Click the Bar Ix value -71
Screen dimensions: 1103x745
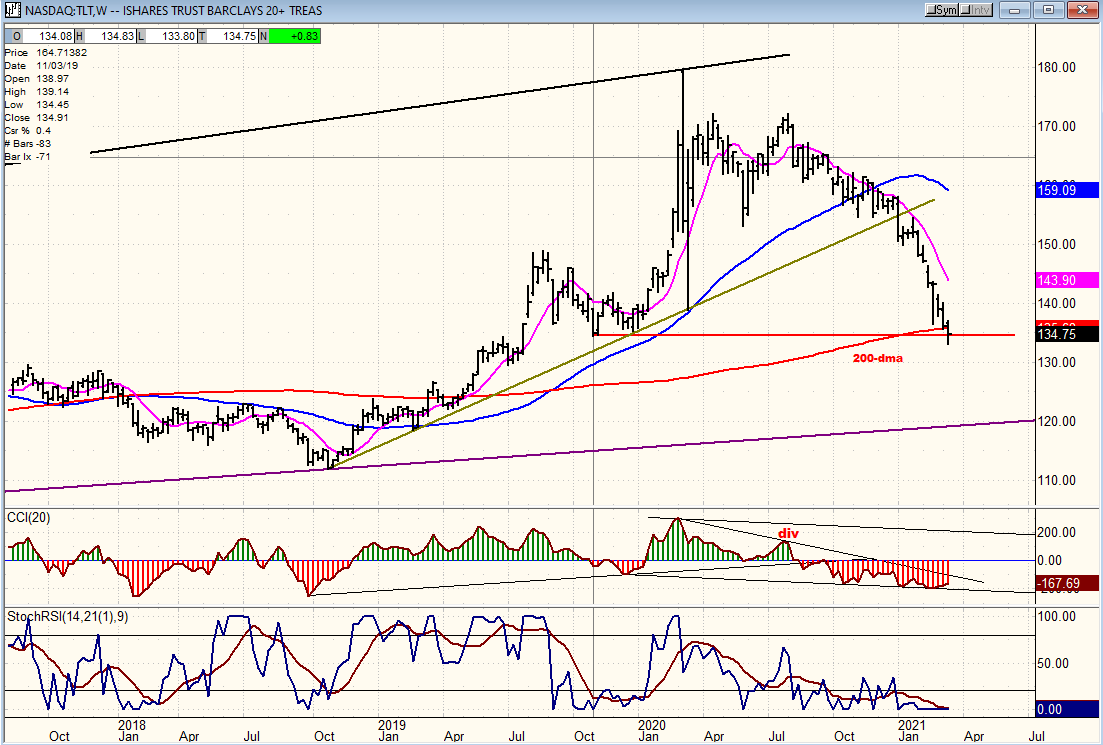pyautogui.click(x=42, y=156)
